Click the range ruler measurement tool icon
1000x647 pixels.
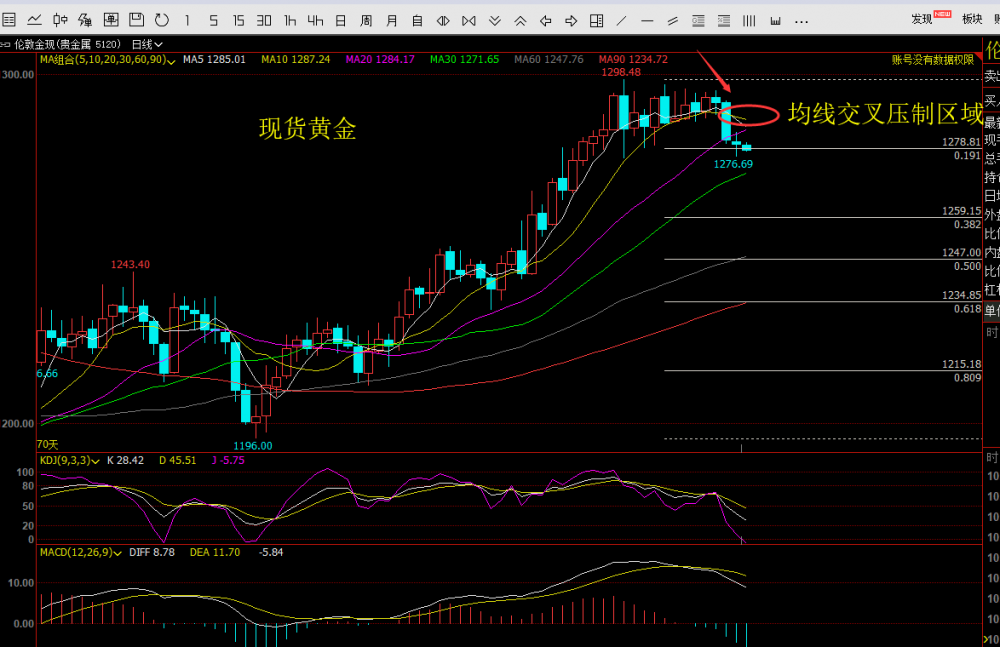click(x=775, y=21)
